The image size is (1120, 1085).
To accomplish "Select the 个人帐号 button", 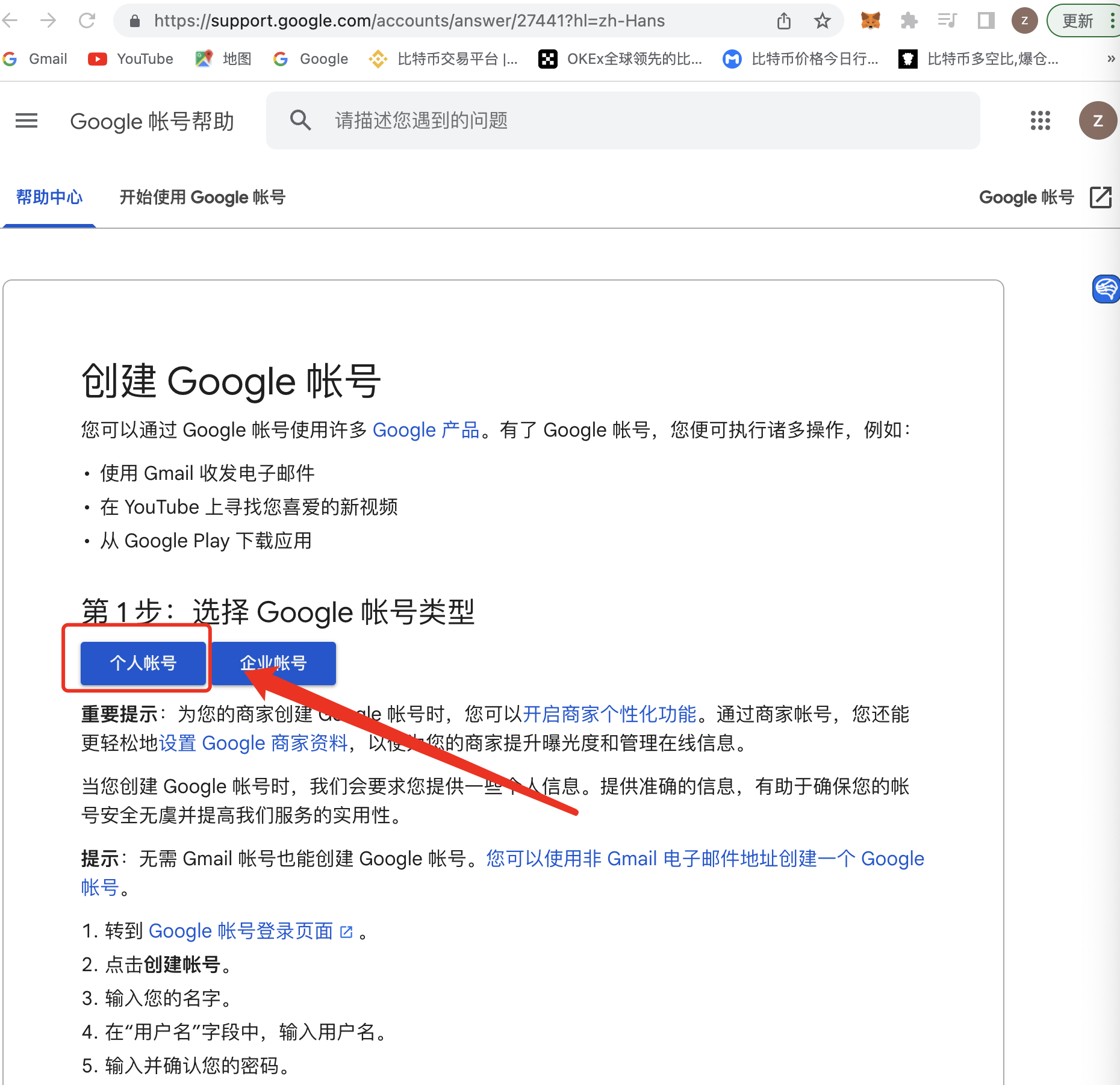I will pos(143,663).
